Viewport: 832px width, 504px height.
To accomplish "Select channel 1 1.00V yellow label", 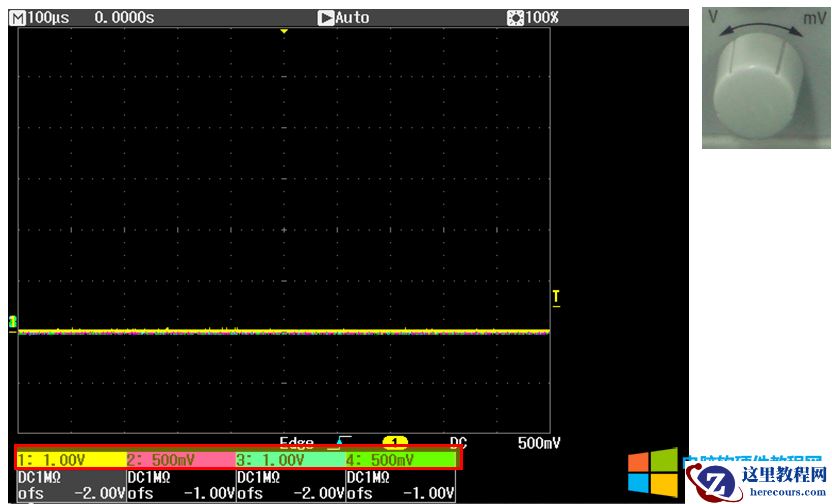I will point(70,460).
